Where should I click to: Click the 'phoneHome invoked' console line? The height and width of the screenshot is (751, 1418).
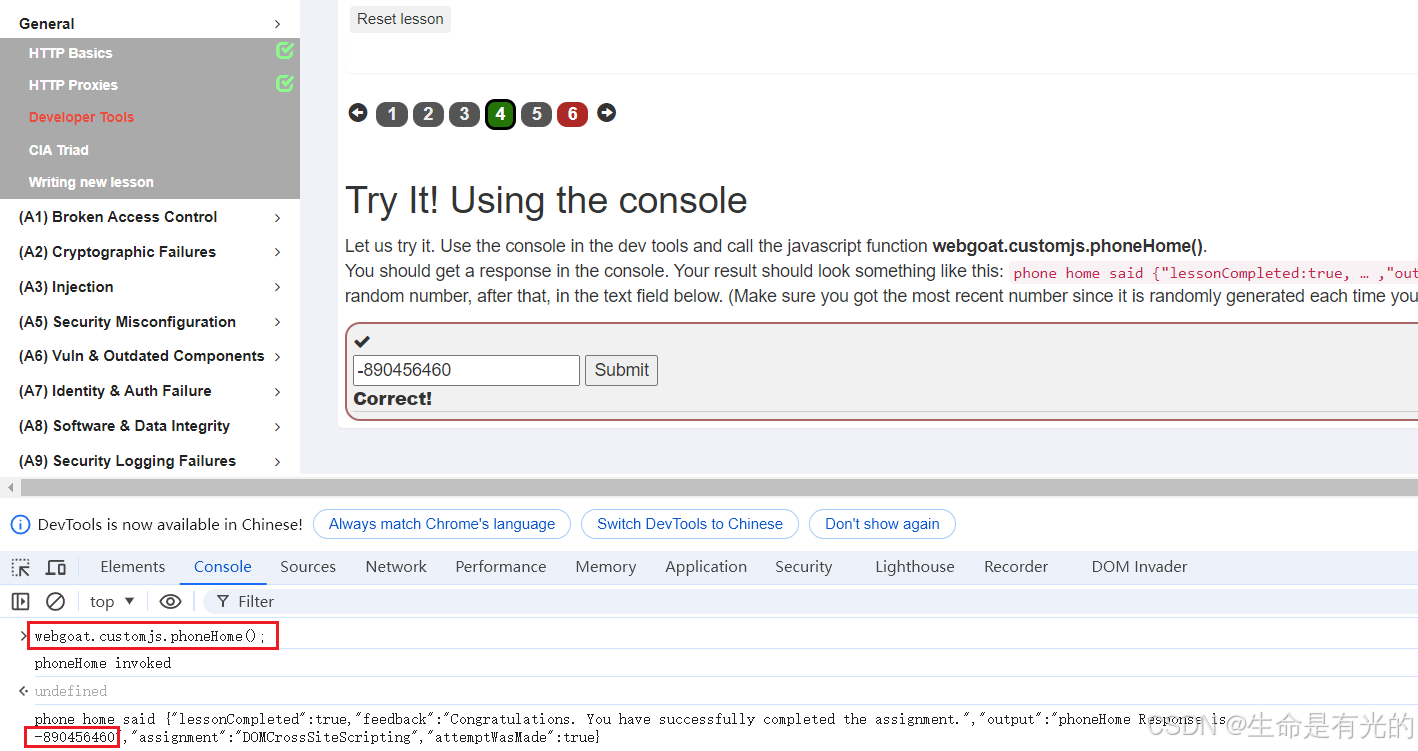click(x=103, y=663)
